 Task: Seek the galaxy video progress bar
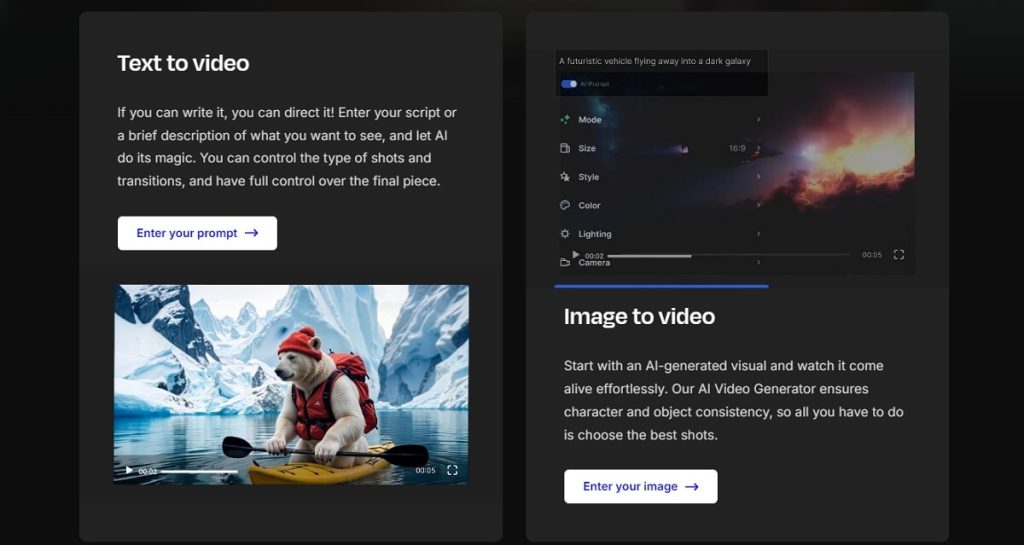point(729,255)
